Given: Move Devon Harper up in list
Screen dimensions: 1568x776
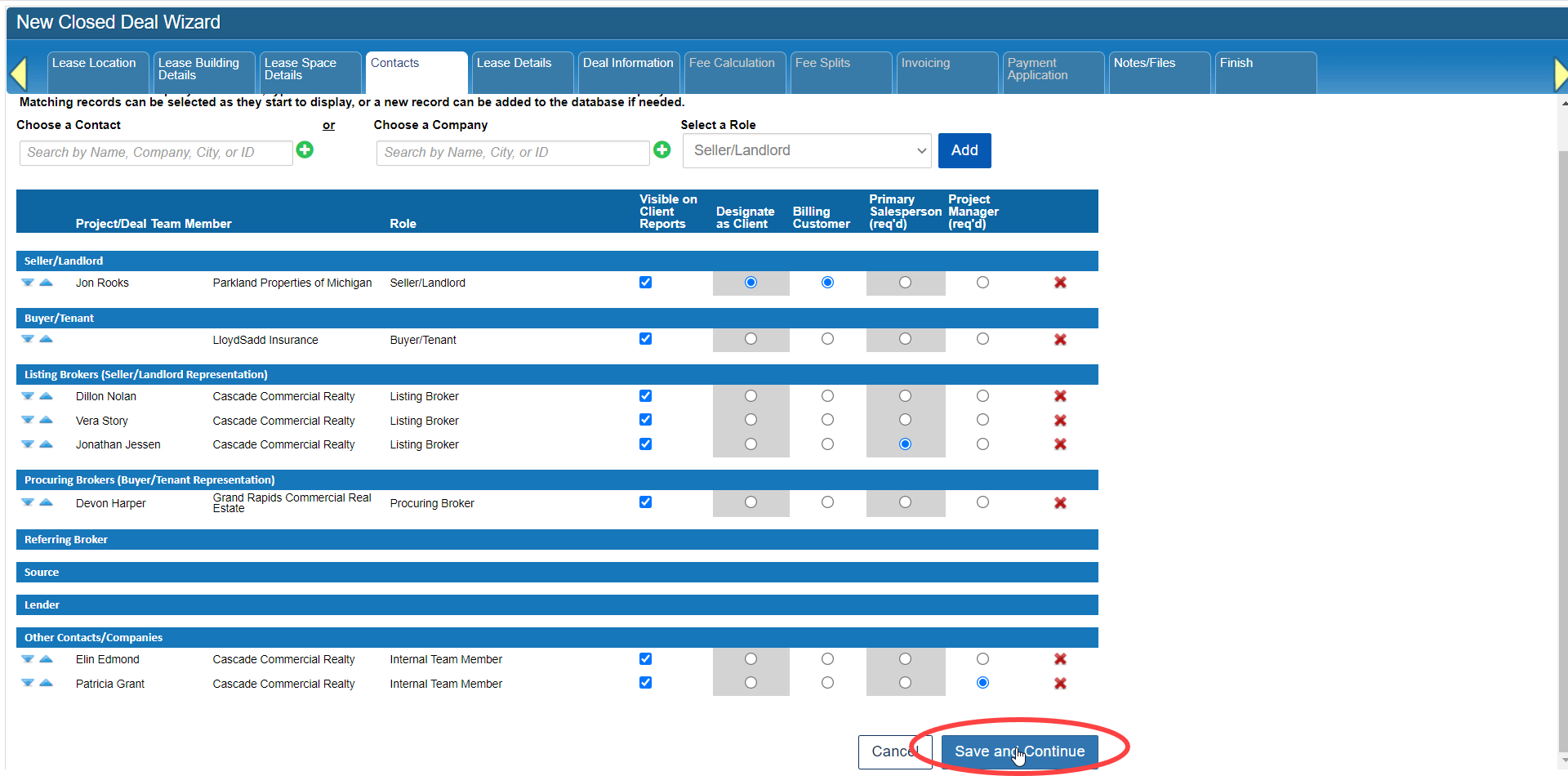Looking at the screenshot, I should [47, 502].
